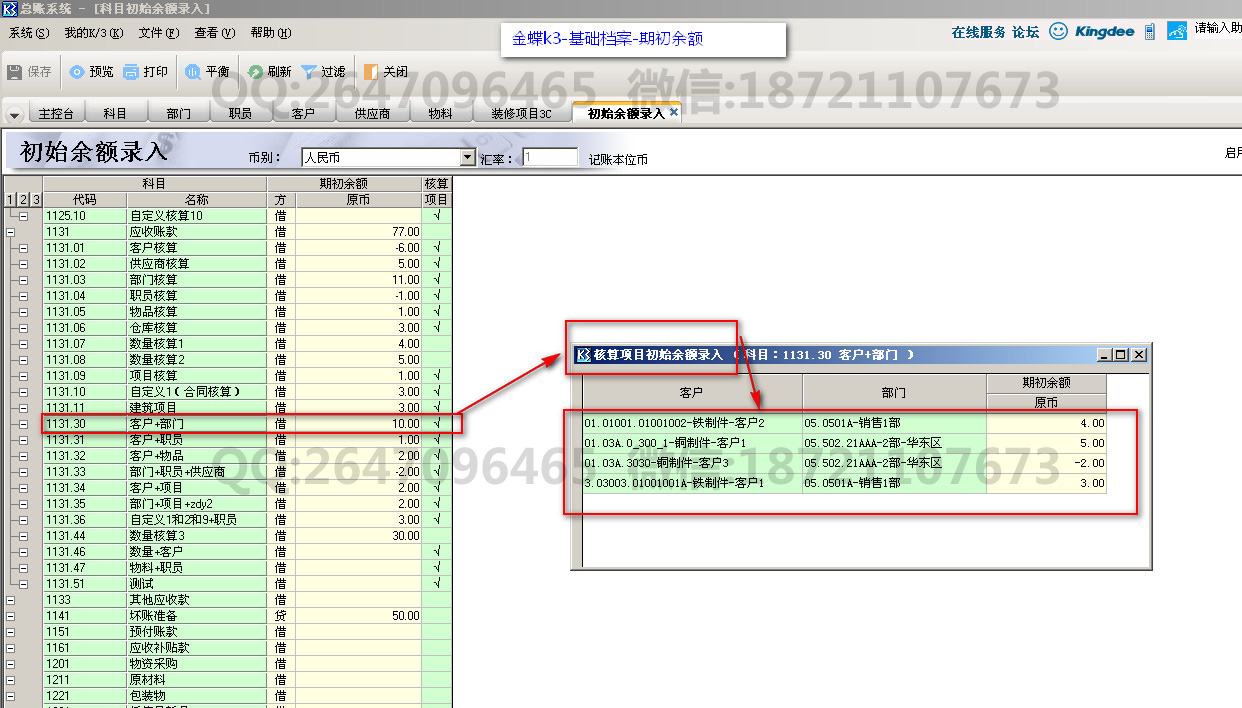Toggle 核算项目 checkmark for 1131.01 客户核算
This screenshot has height=708, width=1242.
(437, 248)
